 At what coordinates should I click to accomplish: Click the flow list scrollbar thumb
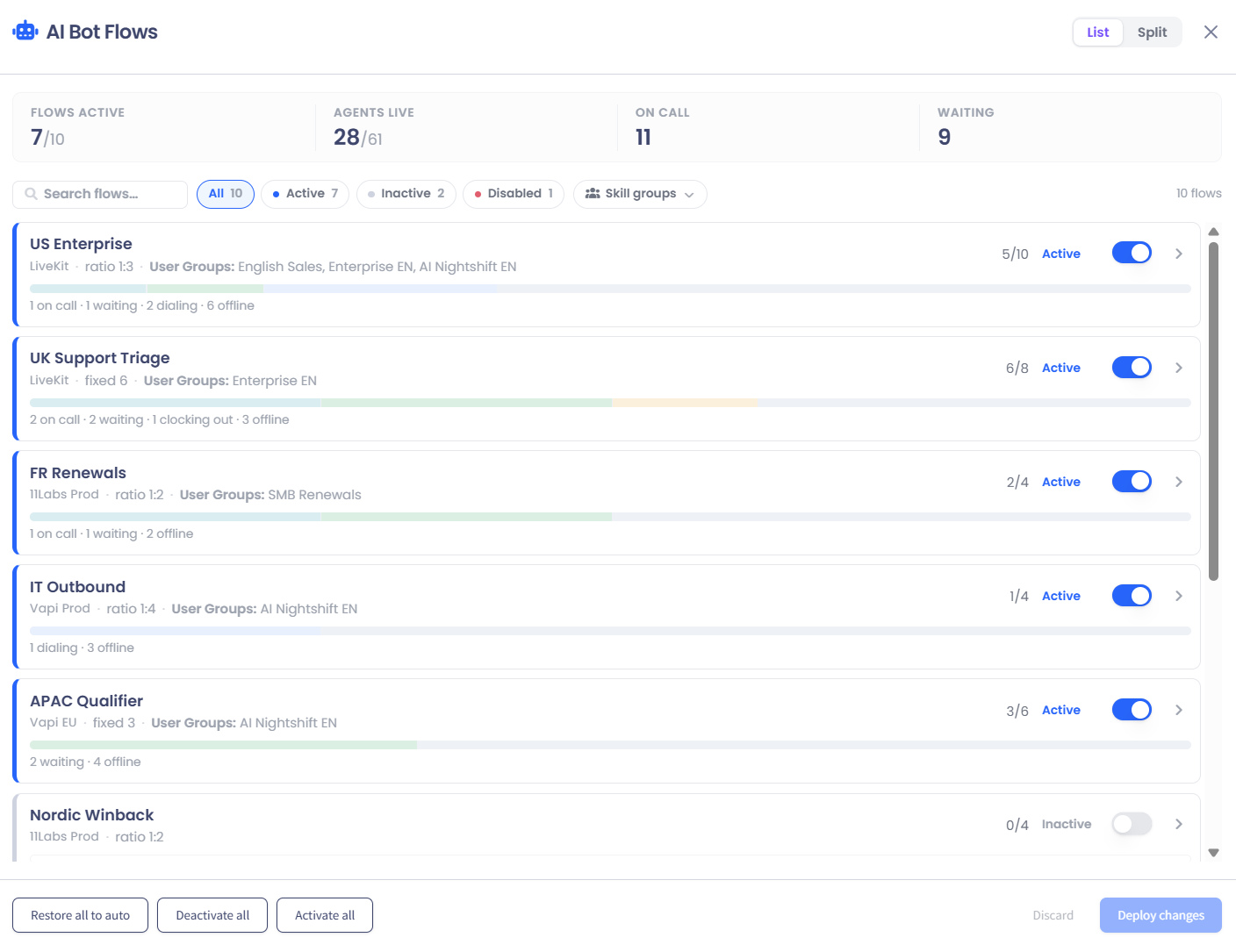[1213, 412]
